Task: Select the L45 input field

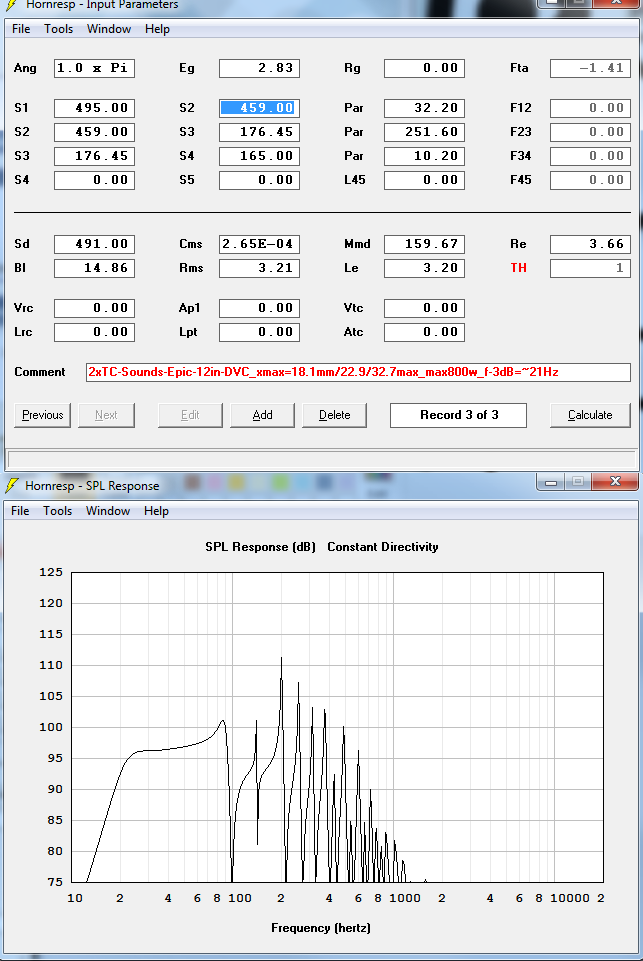Action: pos(424,180)
